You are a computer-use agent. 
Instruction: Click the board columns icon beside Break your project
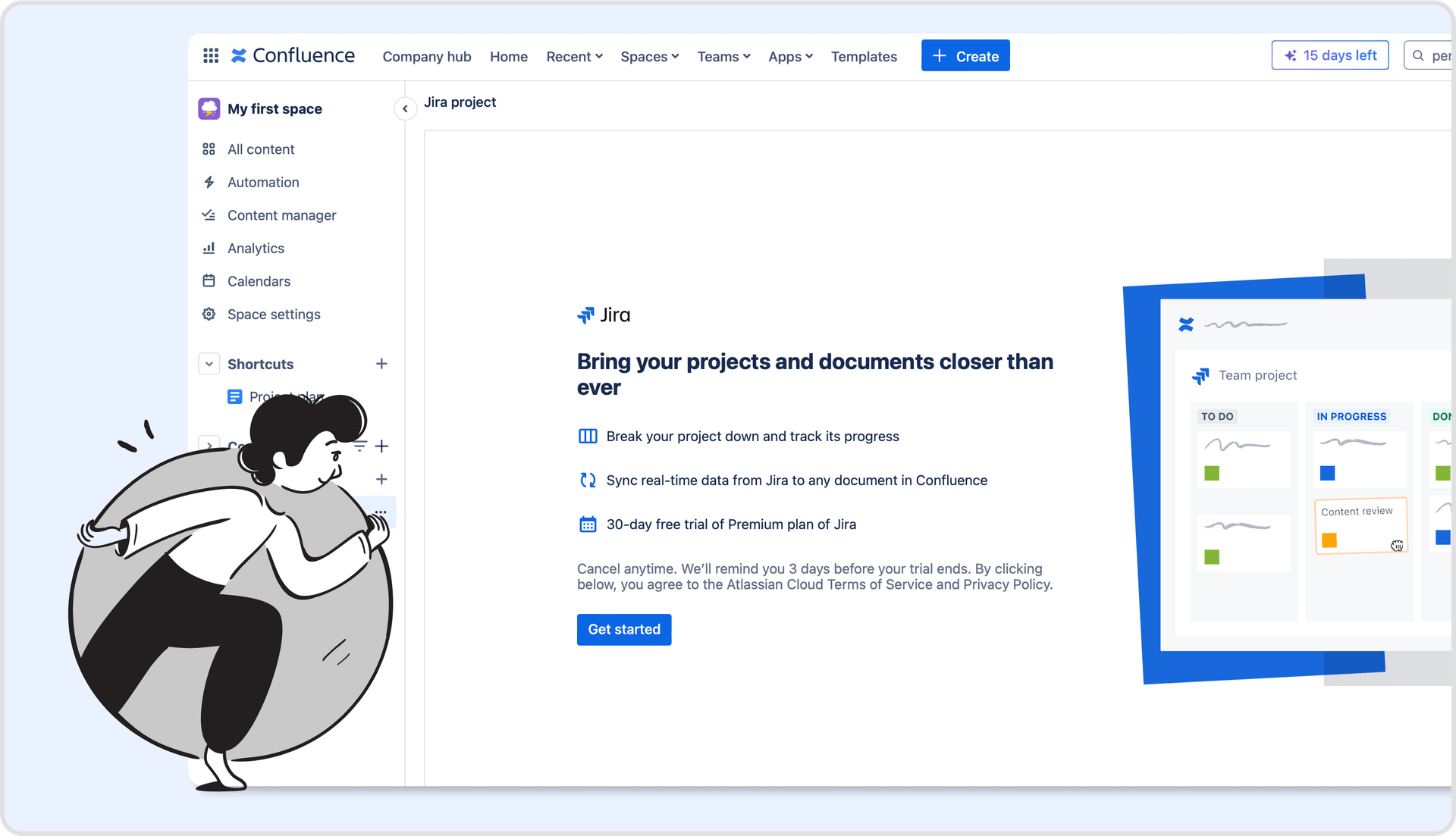click(x=588, y=437)
